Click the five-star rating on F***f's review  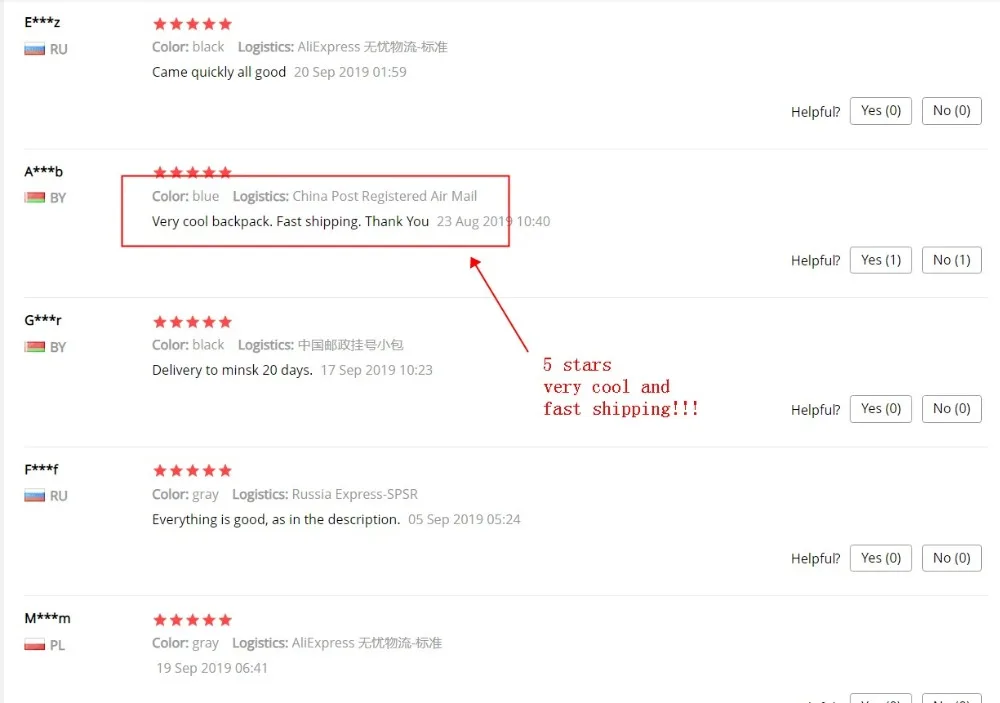pos(192,471)
